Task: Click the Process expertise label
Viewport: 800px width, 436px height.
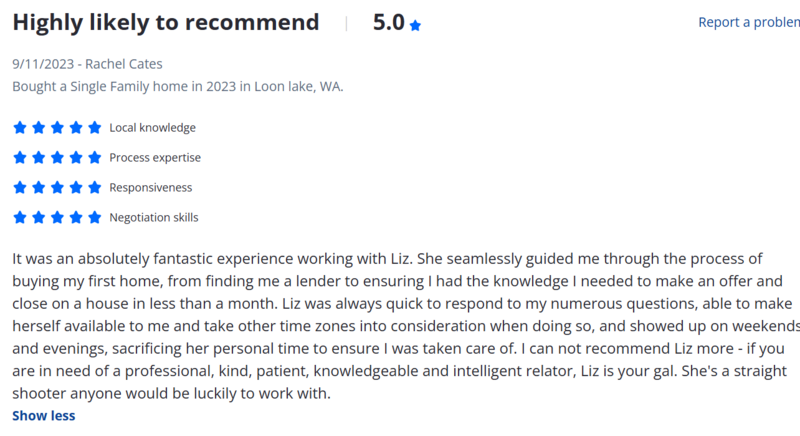Action: 155,158
